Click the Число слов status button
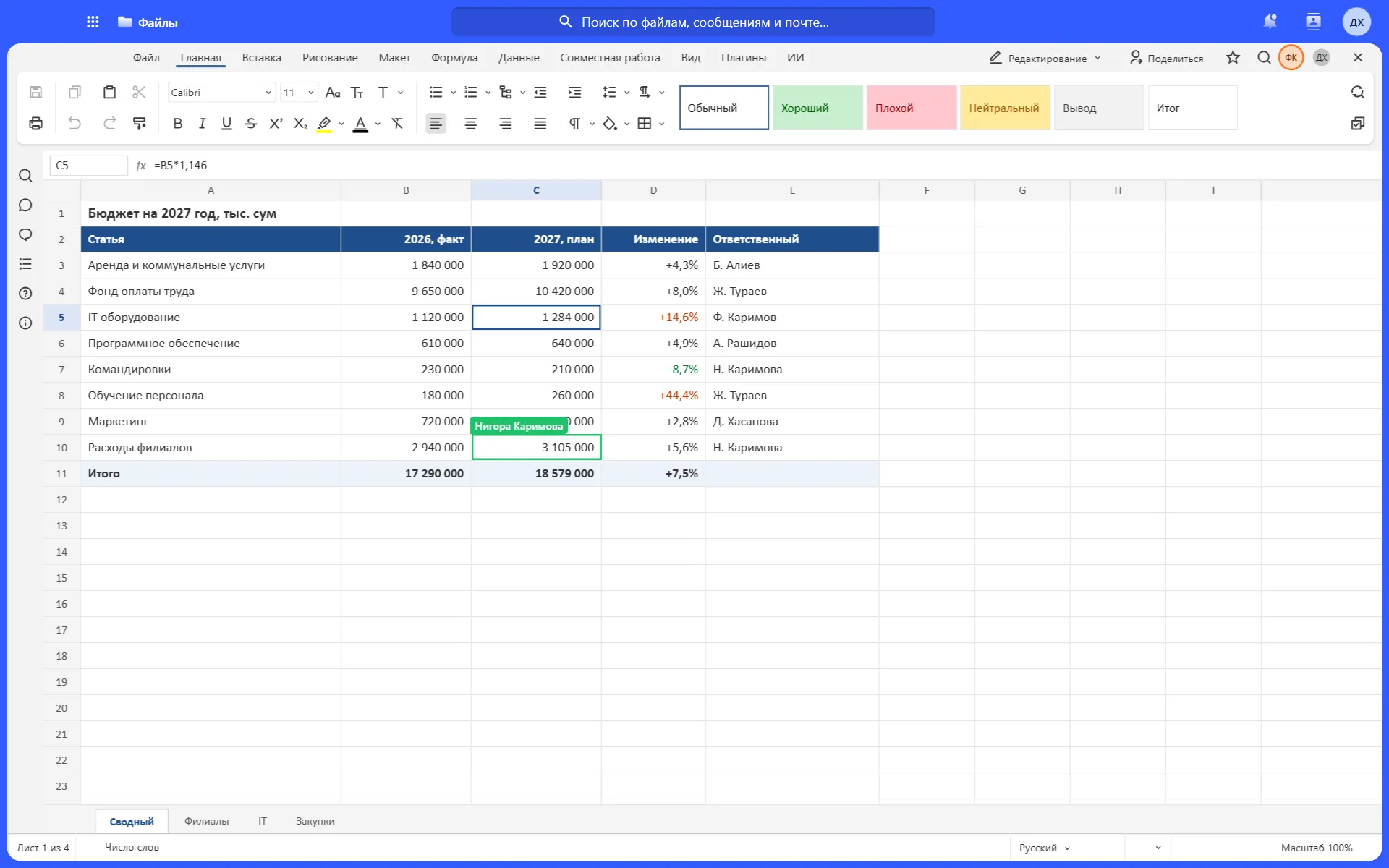This screenshot has width=1389, height=868. 132,847
